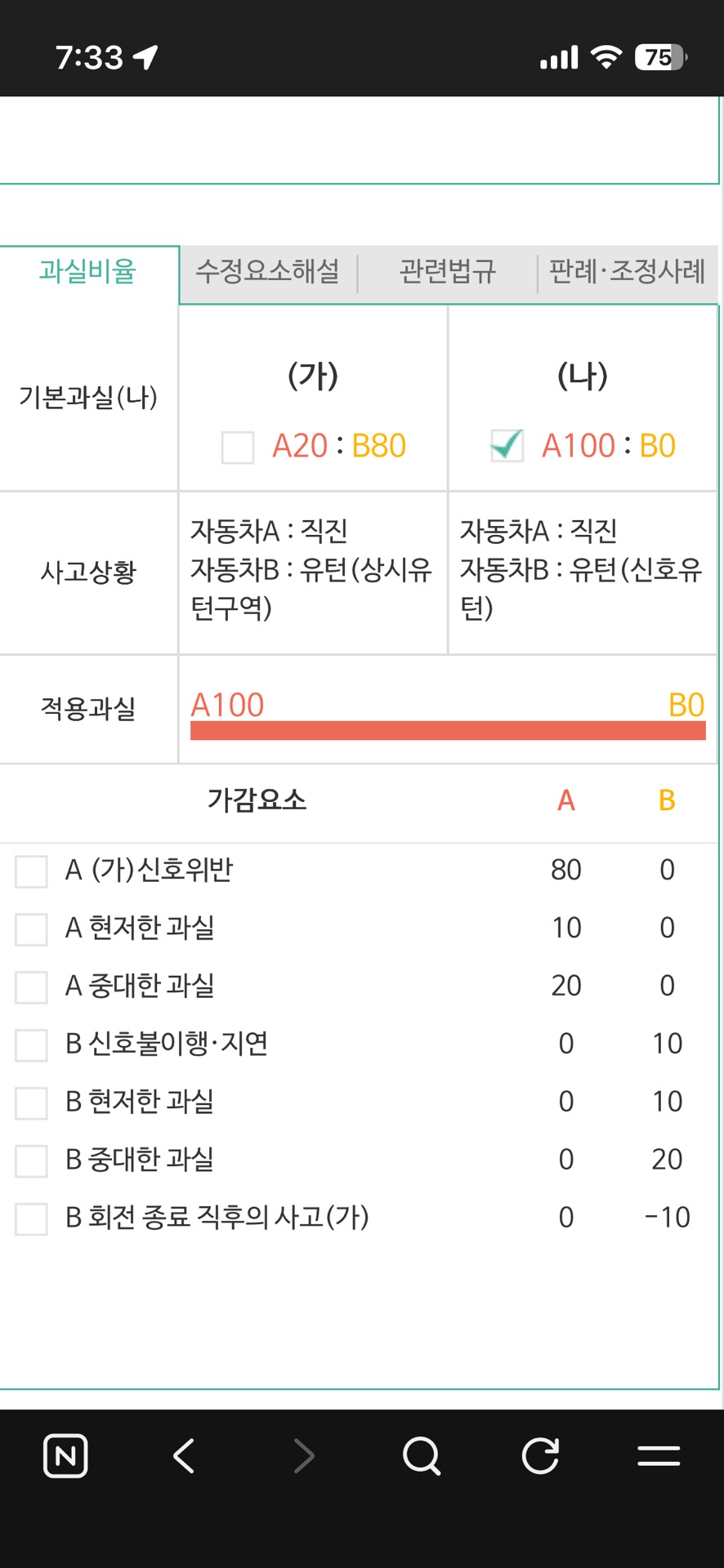Check B 회전 종료 직후의 사고(가)
Viewport: 724px width, 1568px height.
(x=31, y=1219)
